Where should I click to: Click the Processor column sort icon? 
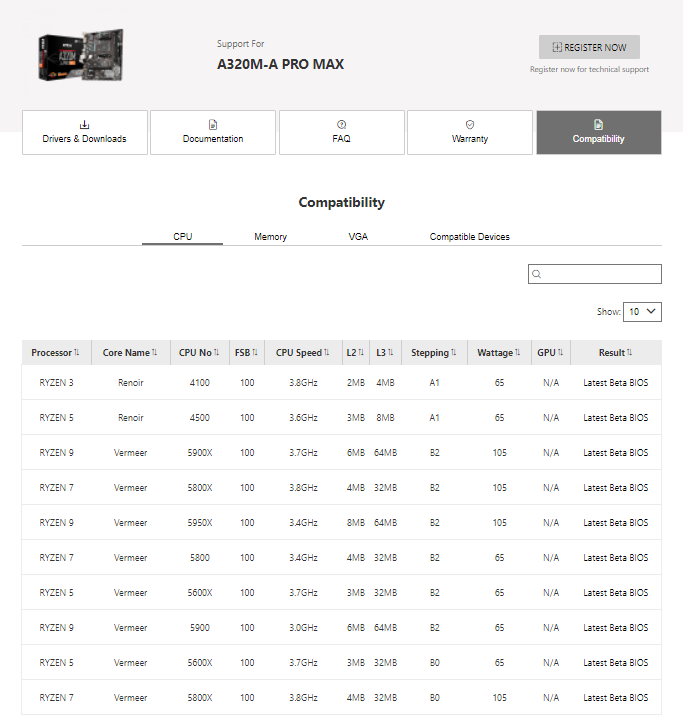click(77, 352)
